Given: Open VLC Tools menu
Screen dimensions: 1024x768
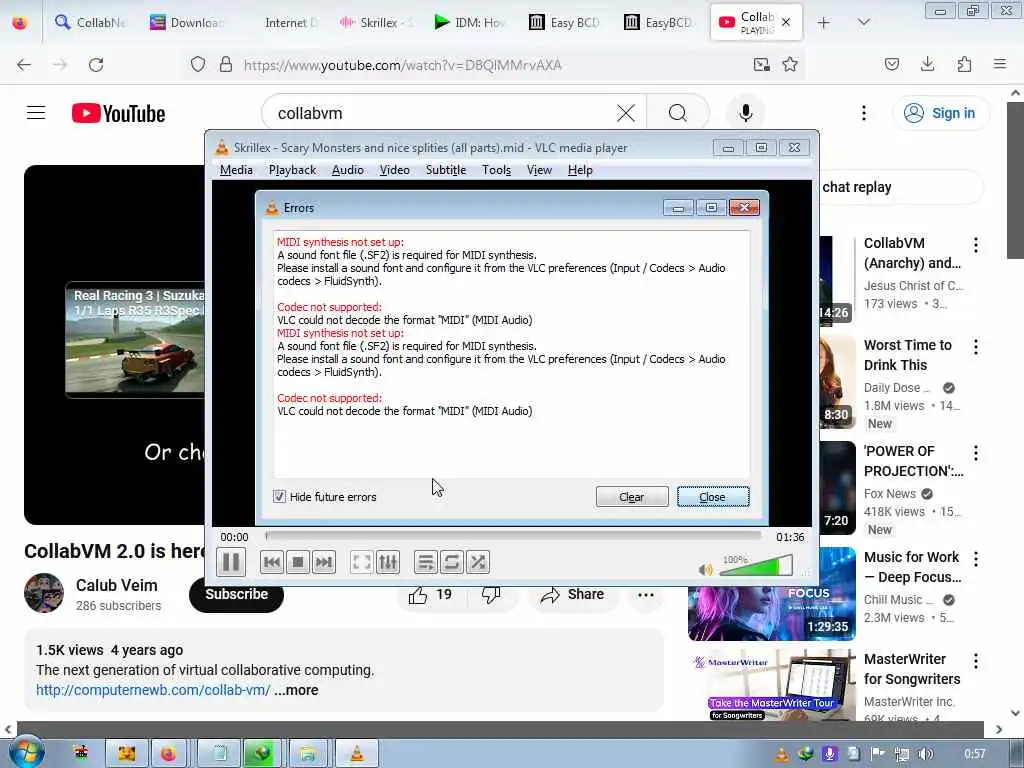Looking at the screenshot, I should pos(496,170).
